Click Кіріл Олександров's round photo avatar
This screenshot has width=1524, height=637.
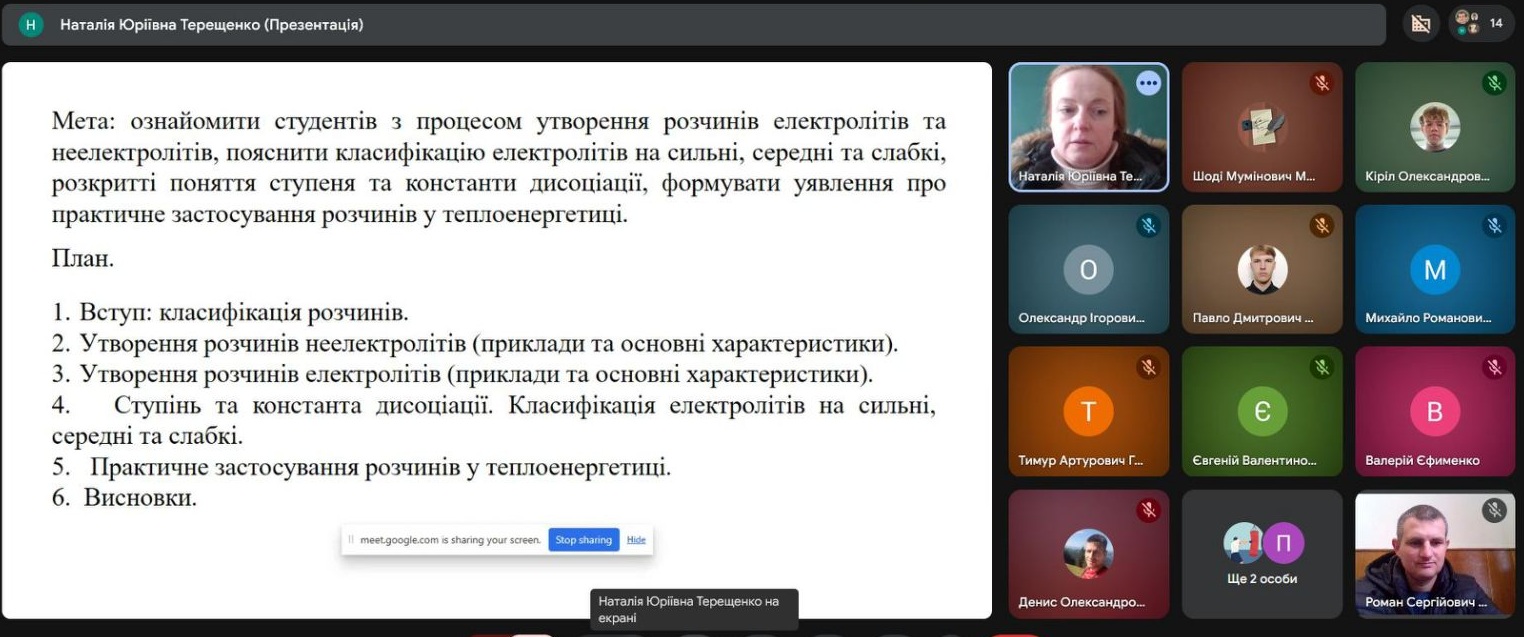[x=1435, y=127]
